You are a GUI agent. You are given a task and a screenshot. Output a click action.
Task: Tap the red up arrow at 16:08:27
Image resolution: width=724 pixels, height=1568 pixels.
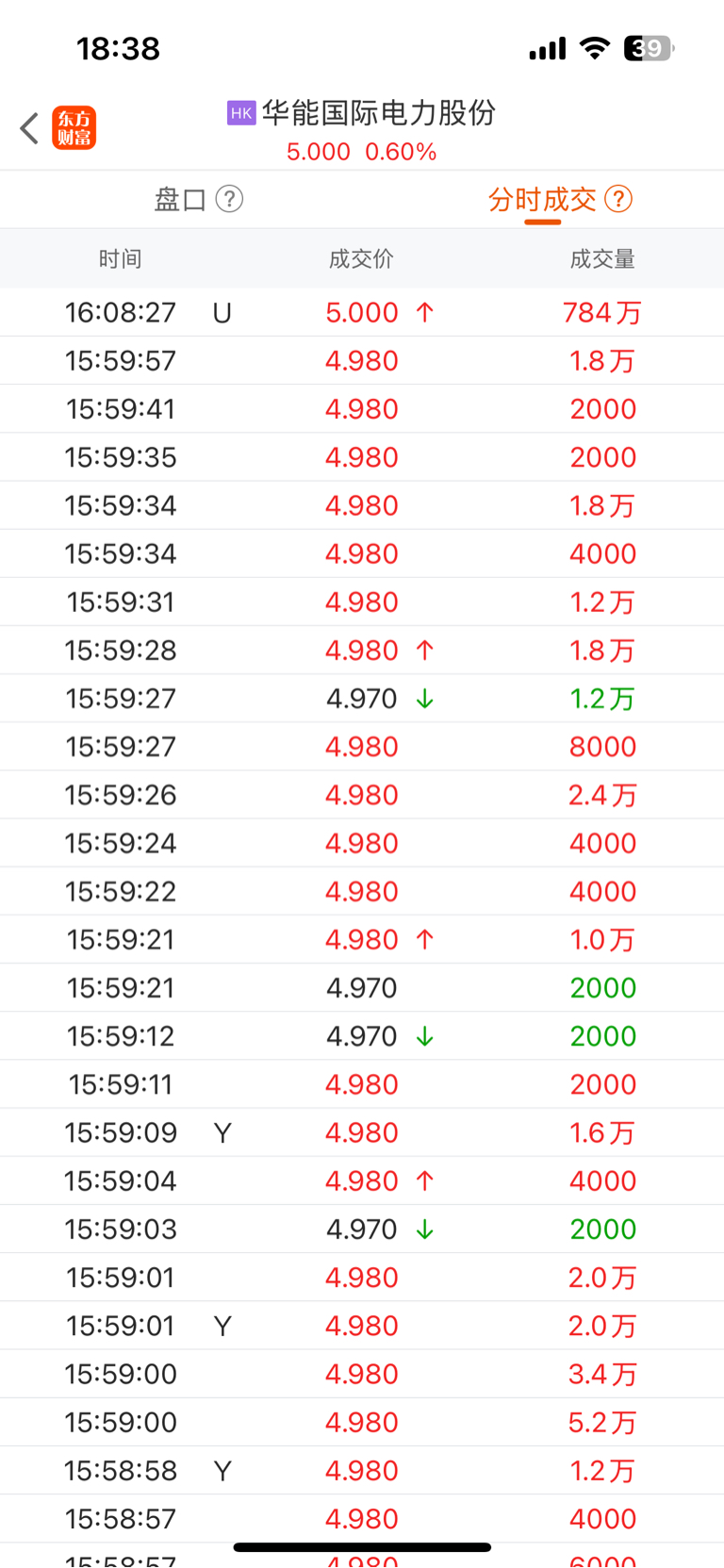coord(425,312)
